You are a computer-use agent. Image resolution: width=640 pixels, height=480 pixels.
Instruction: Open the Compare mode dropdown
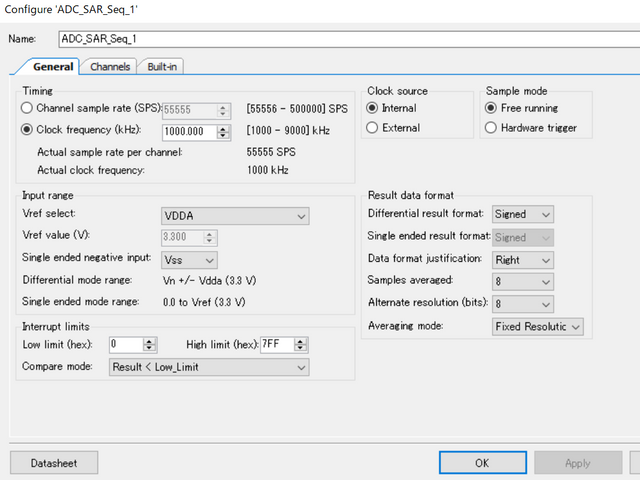(208, 367)
